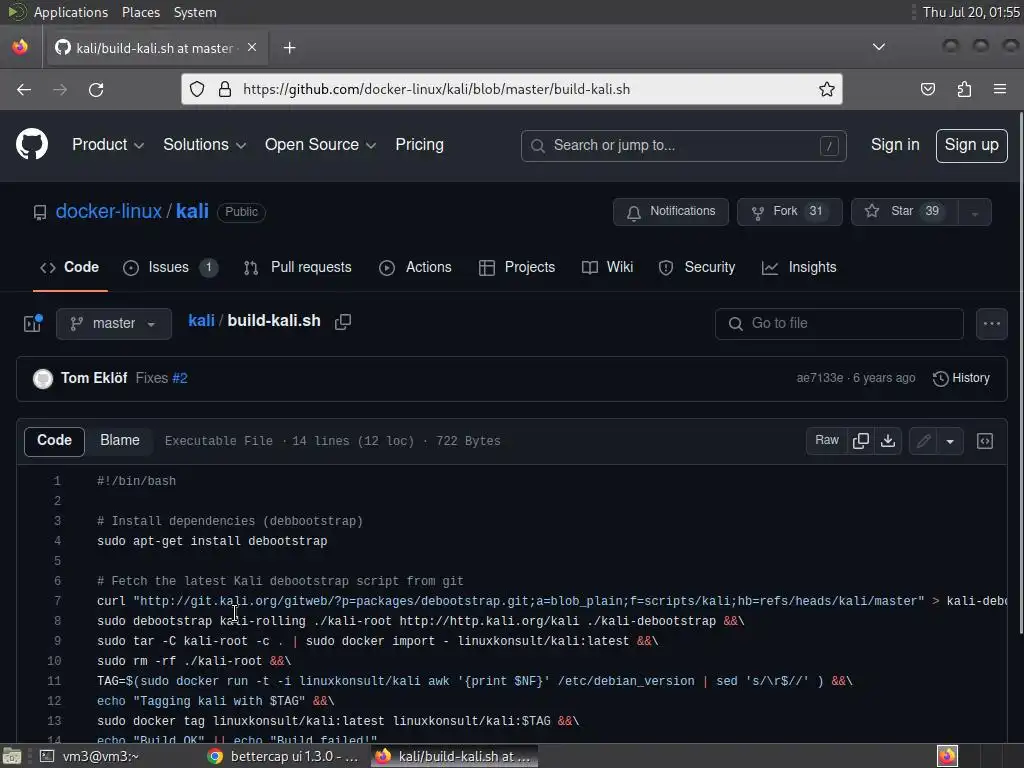Open the symbols panel icon
Image resolution: width=1024 pixels, height=768 pixels.
(985, 441)
